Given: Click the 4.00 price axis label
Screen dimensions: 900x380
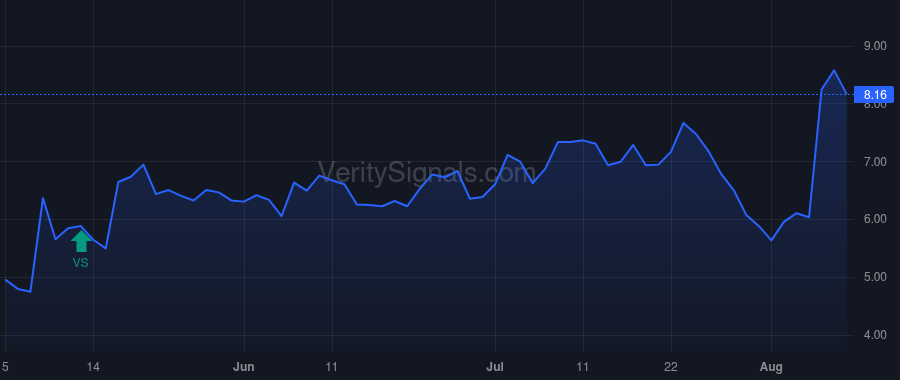Looking at the screenshot, I should pos(875,335).
